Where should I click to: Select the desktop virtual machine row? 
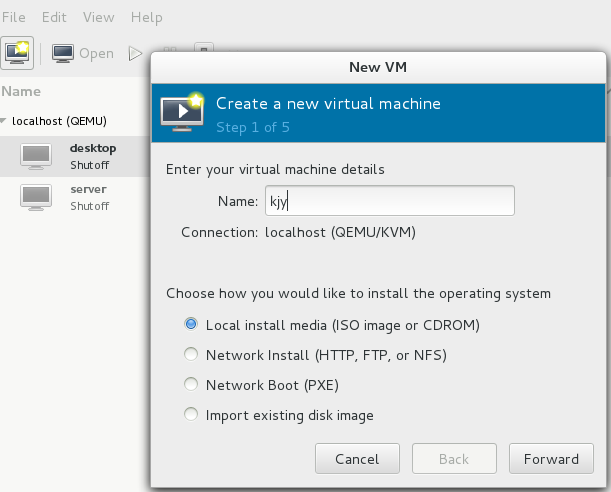tap(75, 156)
